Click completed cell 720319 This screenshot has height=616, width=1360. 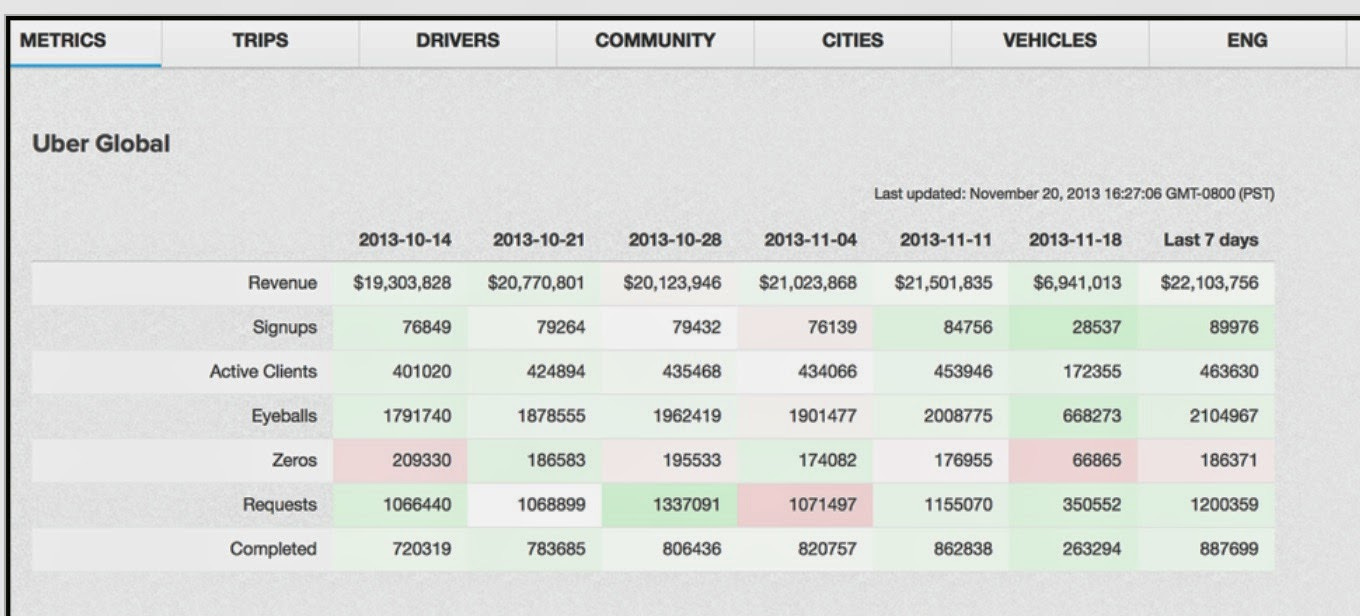click(x=400, y=549)
